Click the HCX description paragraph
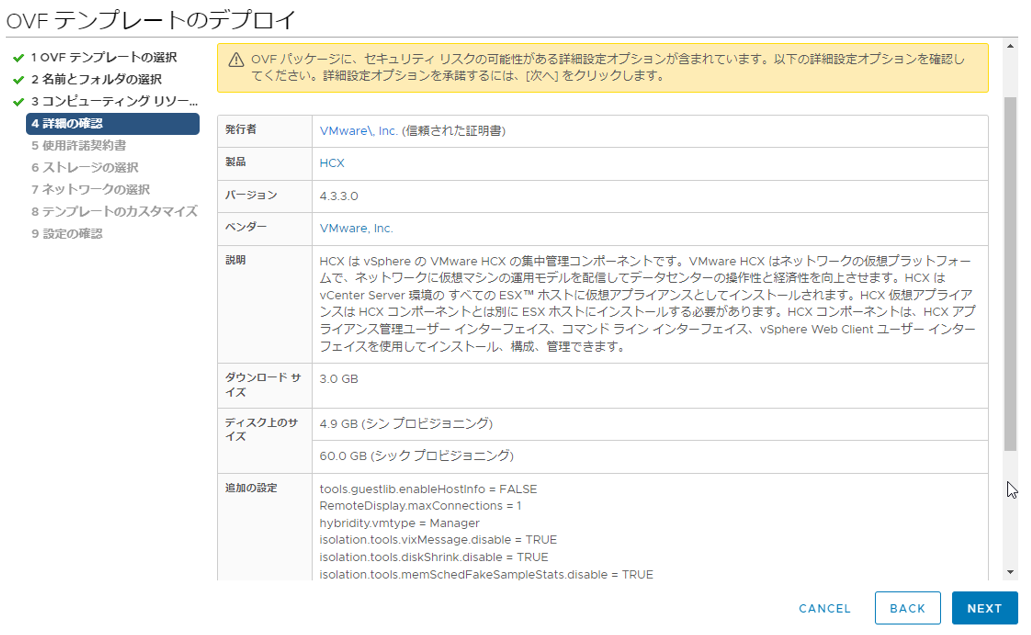The height and width of the screenshot is (635, 1031). tap(648, 304)
